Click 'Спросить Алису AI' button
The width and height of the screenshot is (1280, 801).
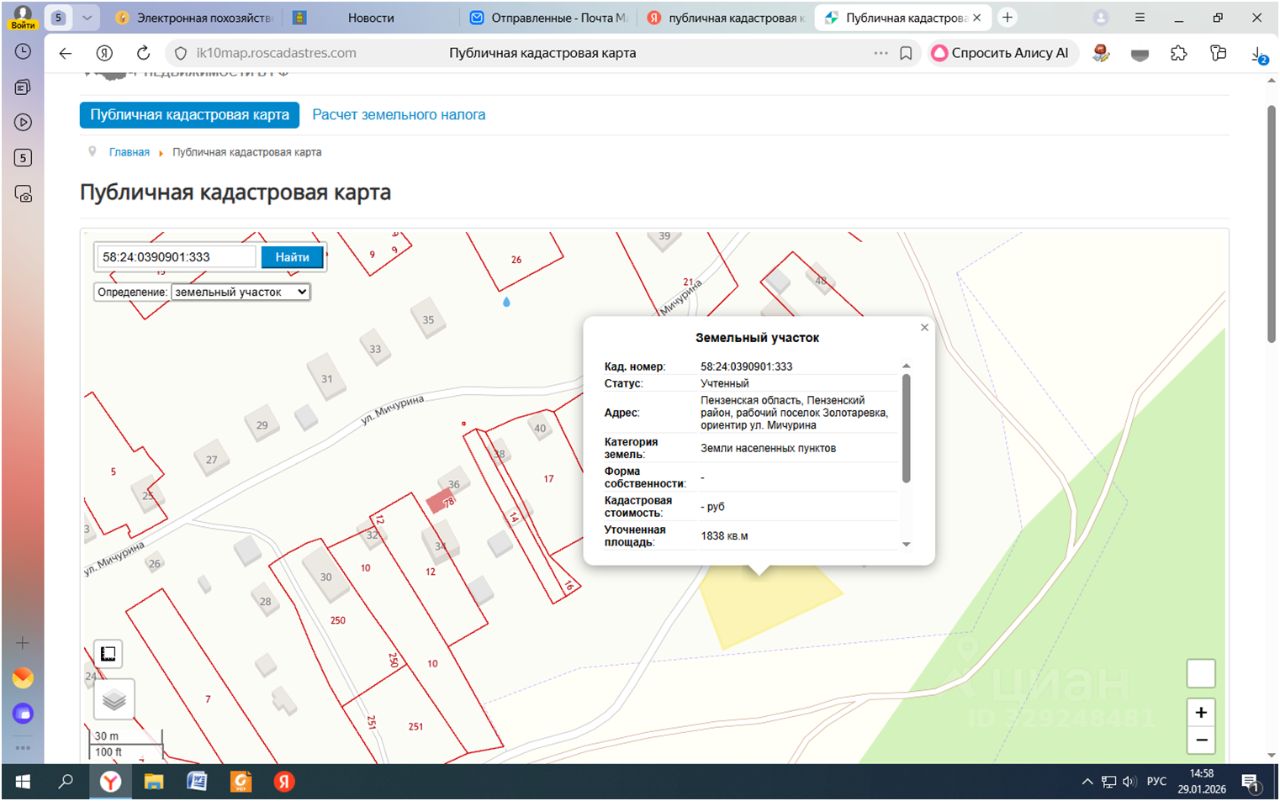click(x=1004, y=53)
